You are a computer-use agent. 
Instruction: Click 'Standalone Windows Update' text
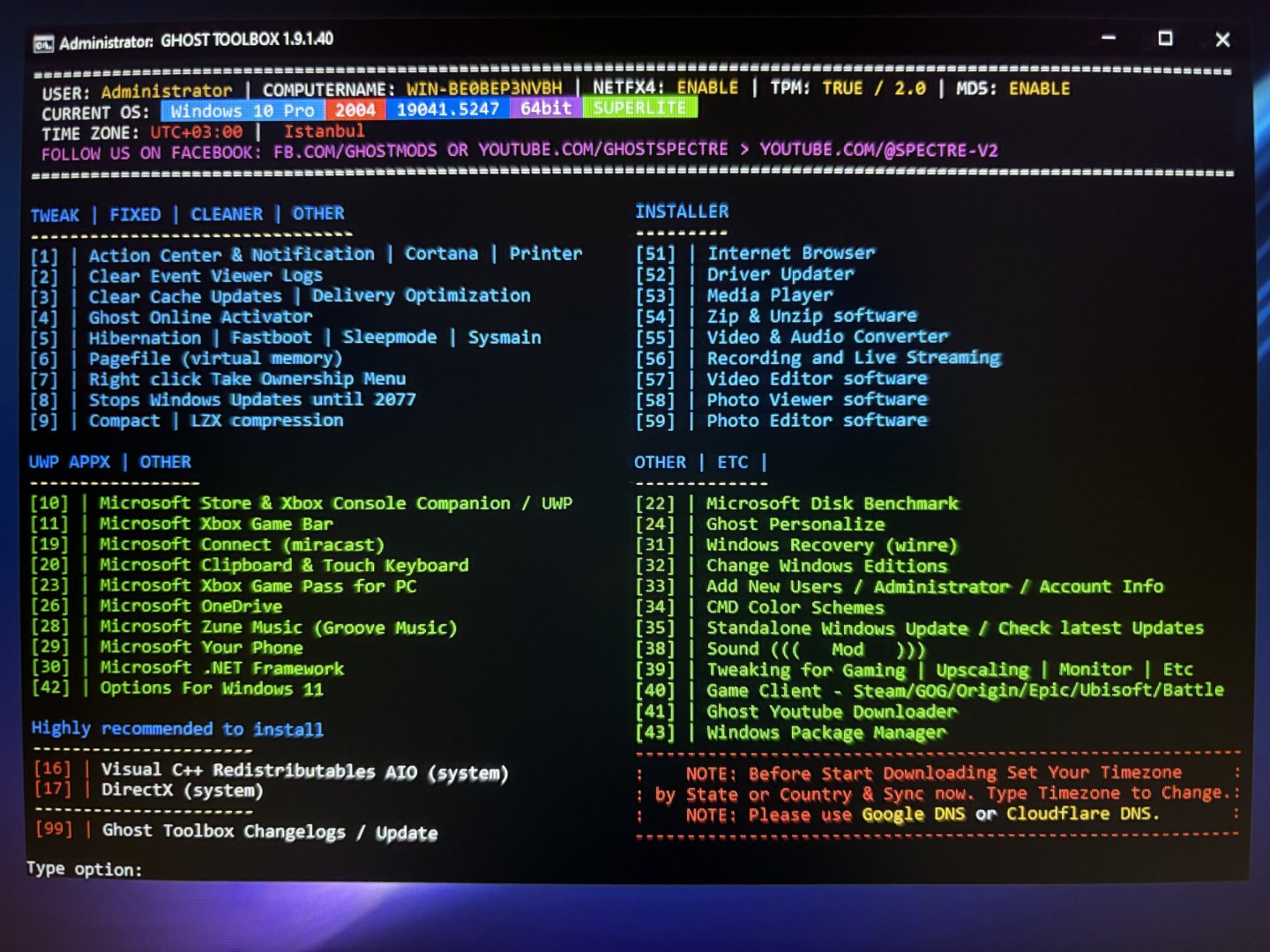coord(837,628)
